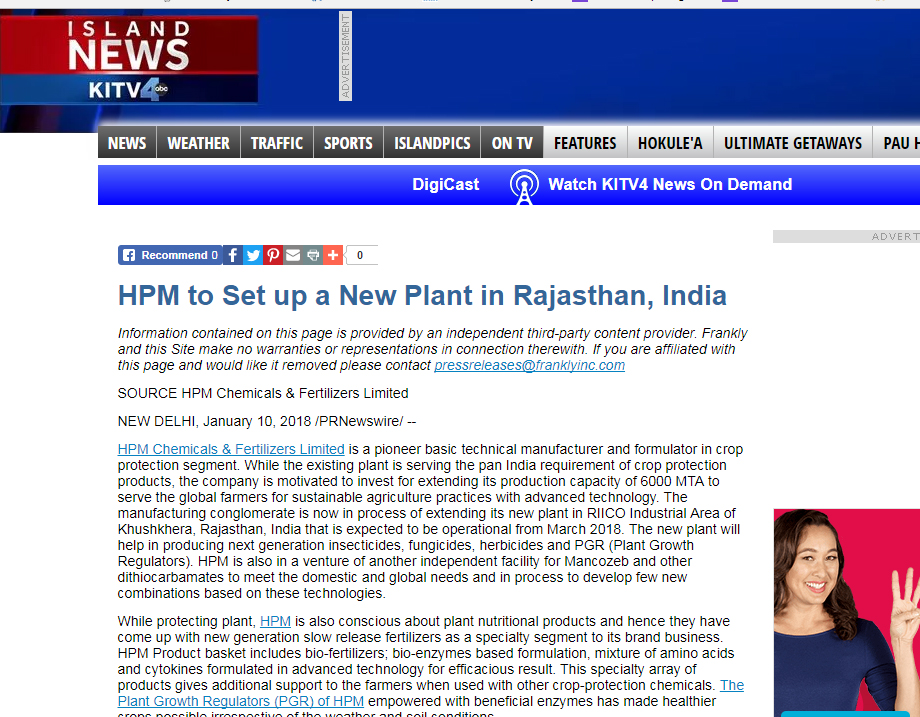Open the Hokule'a section

670,143
